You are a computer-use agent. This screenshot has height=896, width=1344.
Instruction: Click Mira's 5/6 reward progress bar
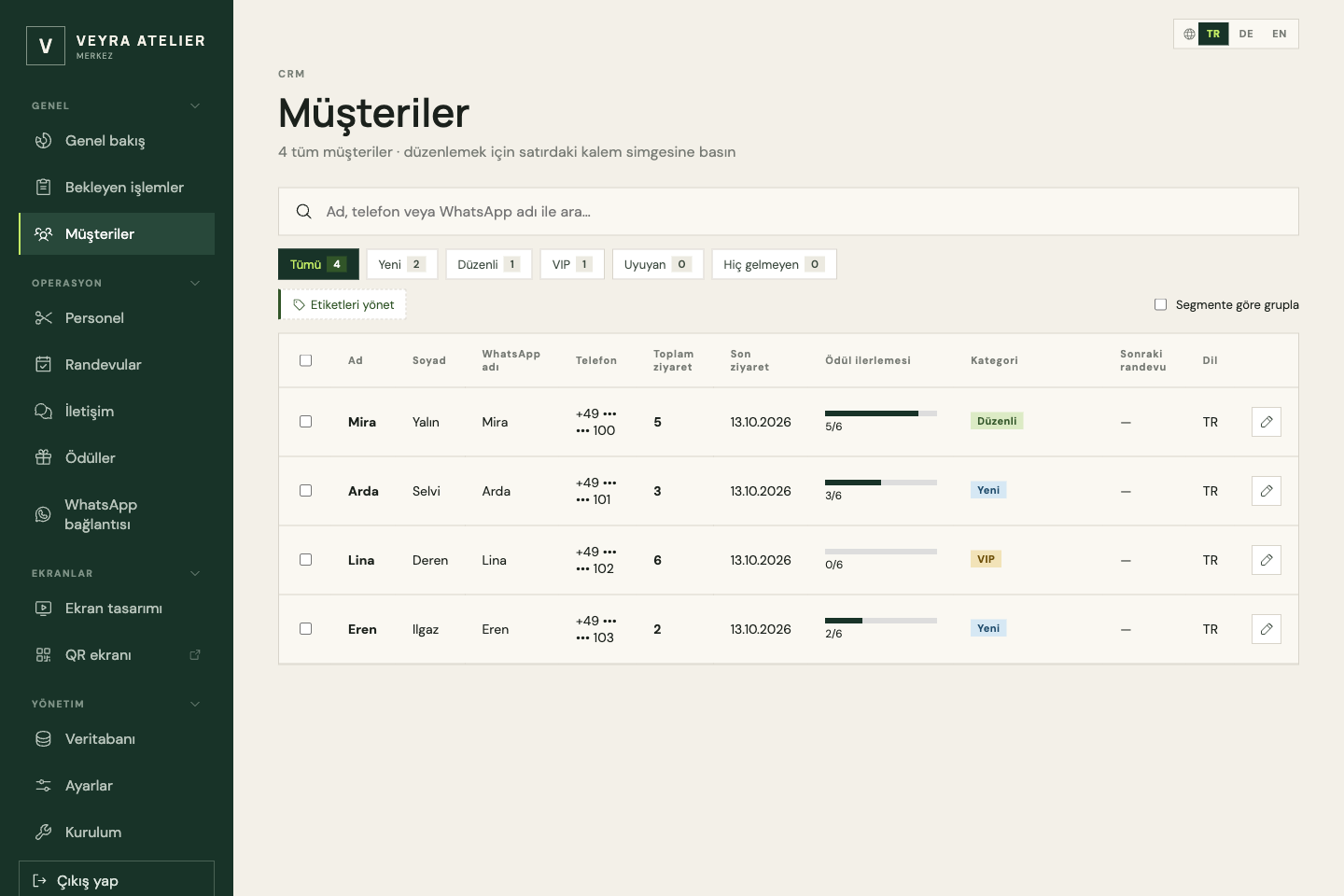881,413
